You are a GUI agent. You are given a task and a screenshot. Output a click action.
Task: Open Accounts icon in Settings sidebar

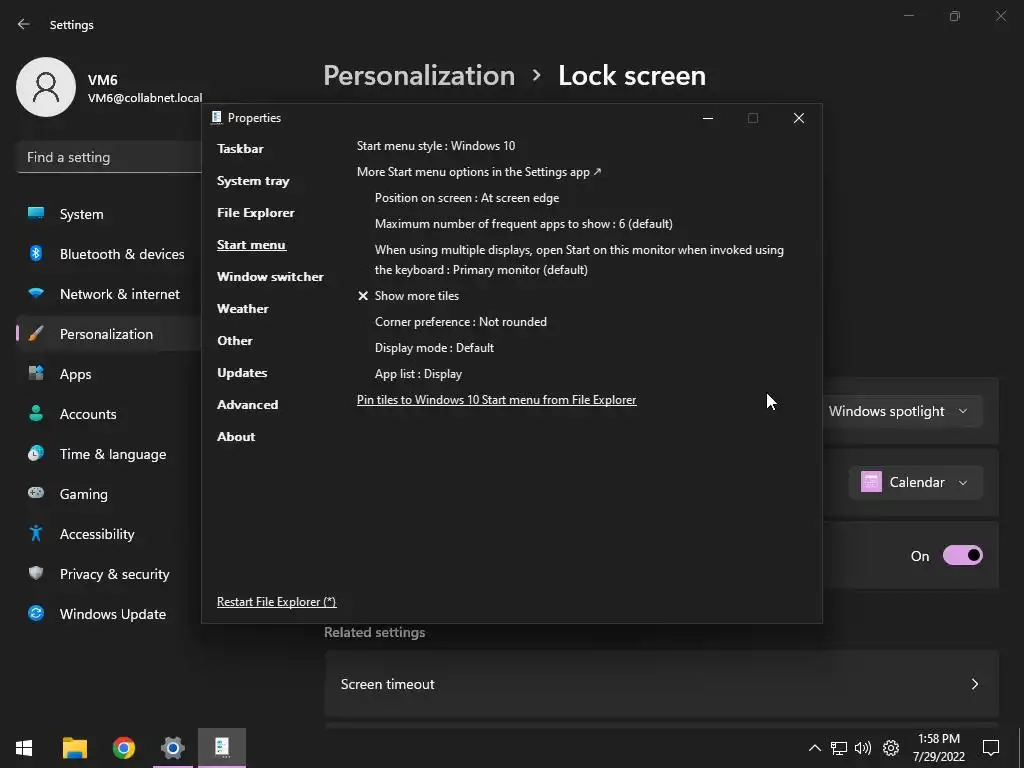36,413
